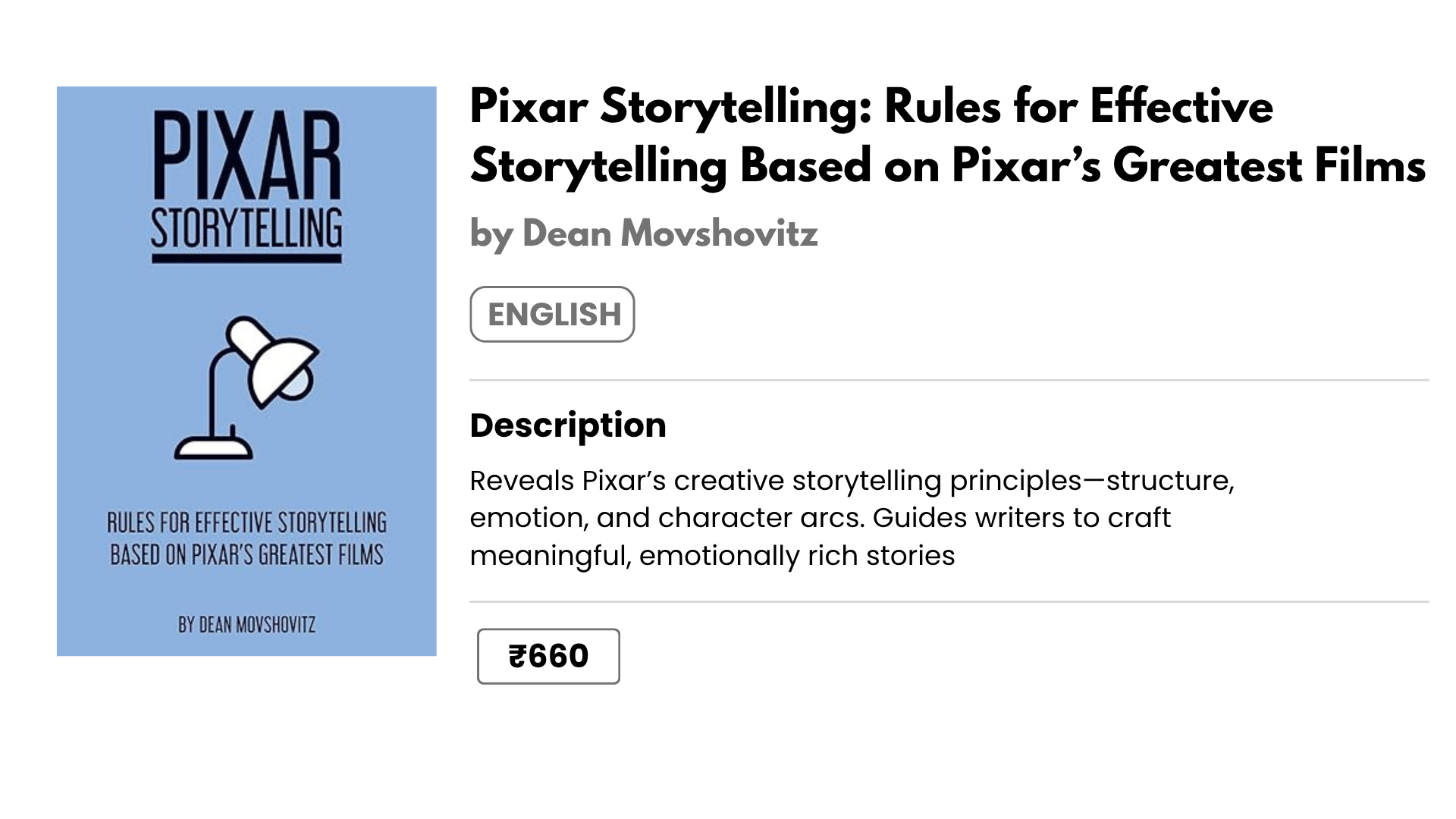Click the 'Description' section heading

click(x=568, y=425)
